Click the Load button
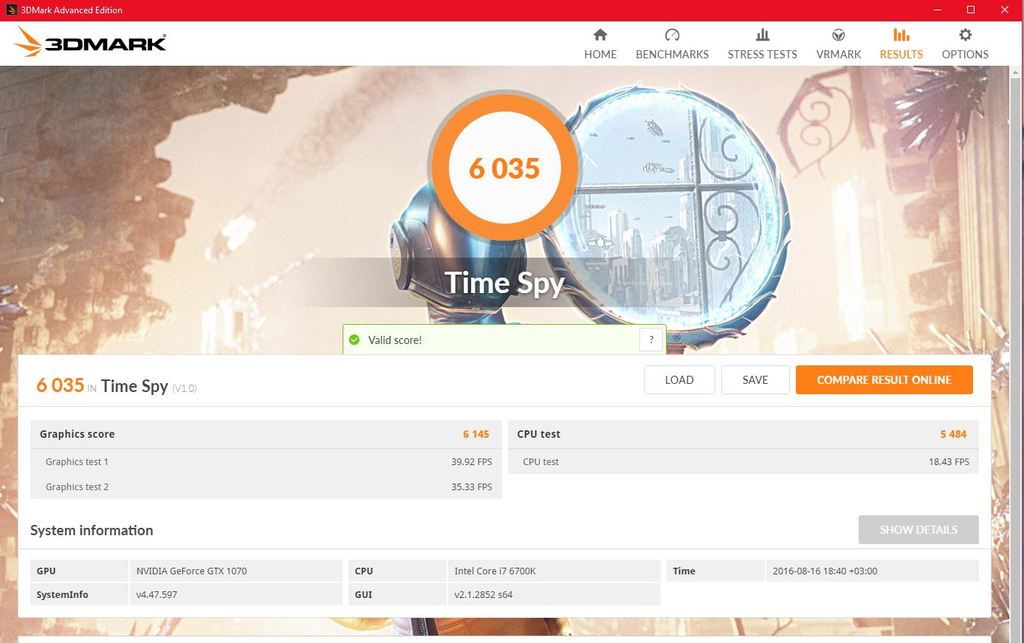Viewport: 1024px width, 643px height. click(679, 380)
